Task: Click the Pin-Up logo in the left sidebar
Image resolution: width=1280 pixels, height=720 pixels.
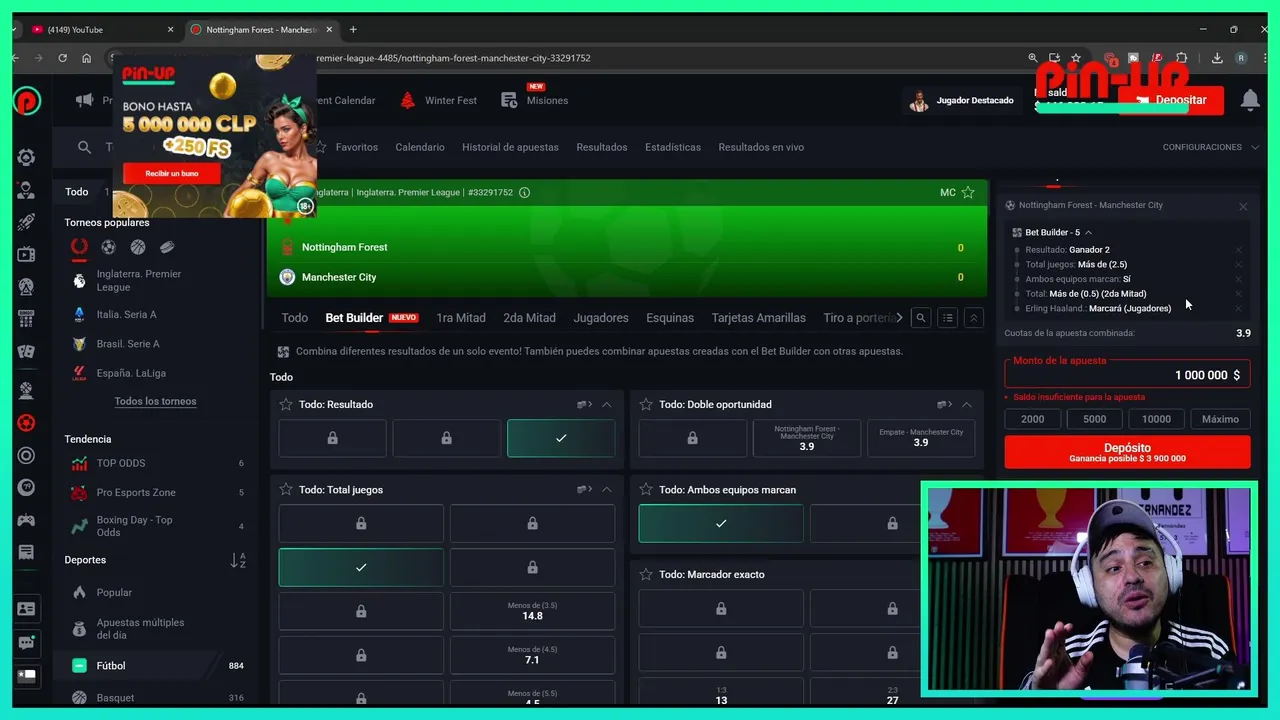Action: [27, 100]
